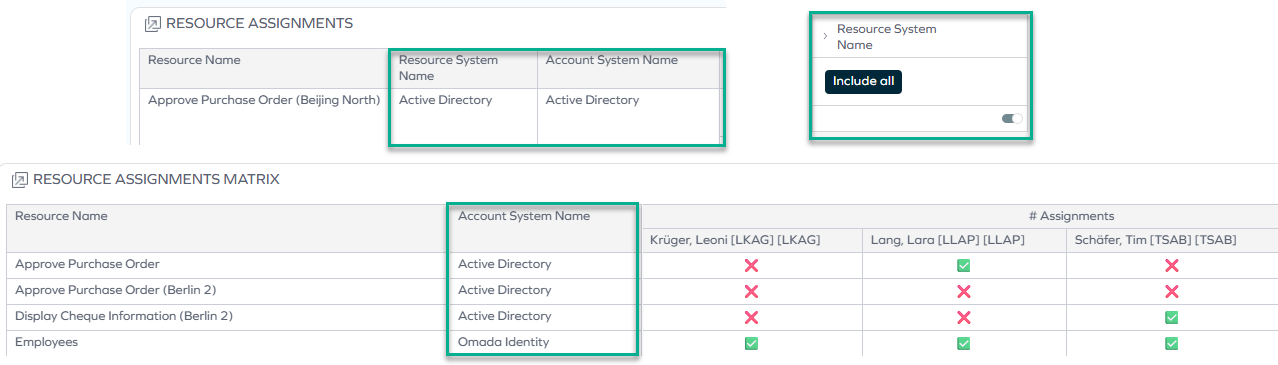Select Active Directory cell in Approve Purchase Order row
1278x365 pixels.
[505, 265]
